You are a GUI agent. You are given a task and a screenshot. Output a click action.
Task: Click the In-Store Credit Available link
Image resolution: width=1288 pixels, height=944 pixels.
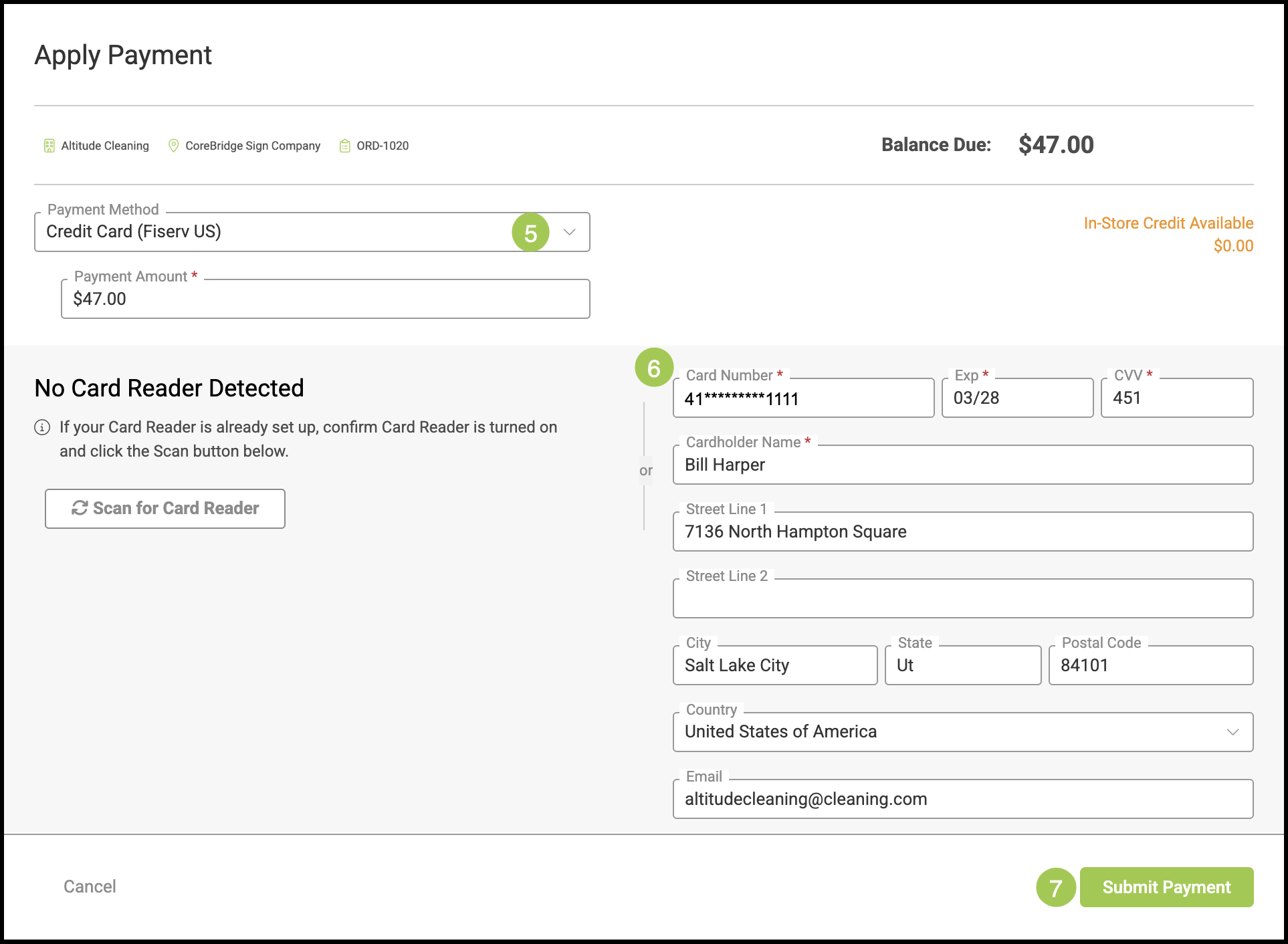click(1168, 223)
